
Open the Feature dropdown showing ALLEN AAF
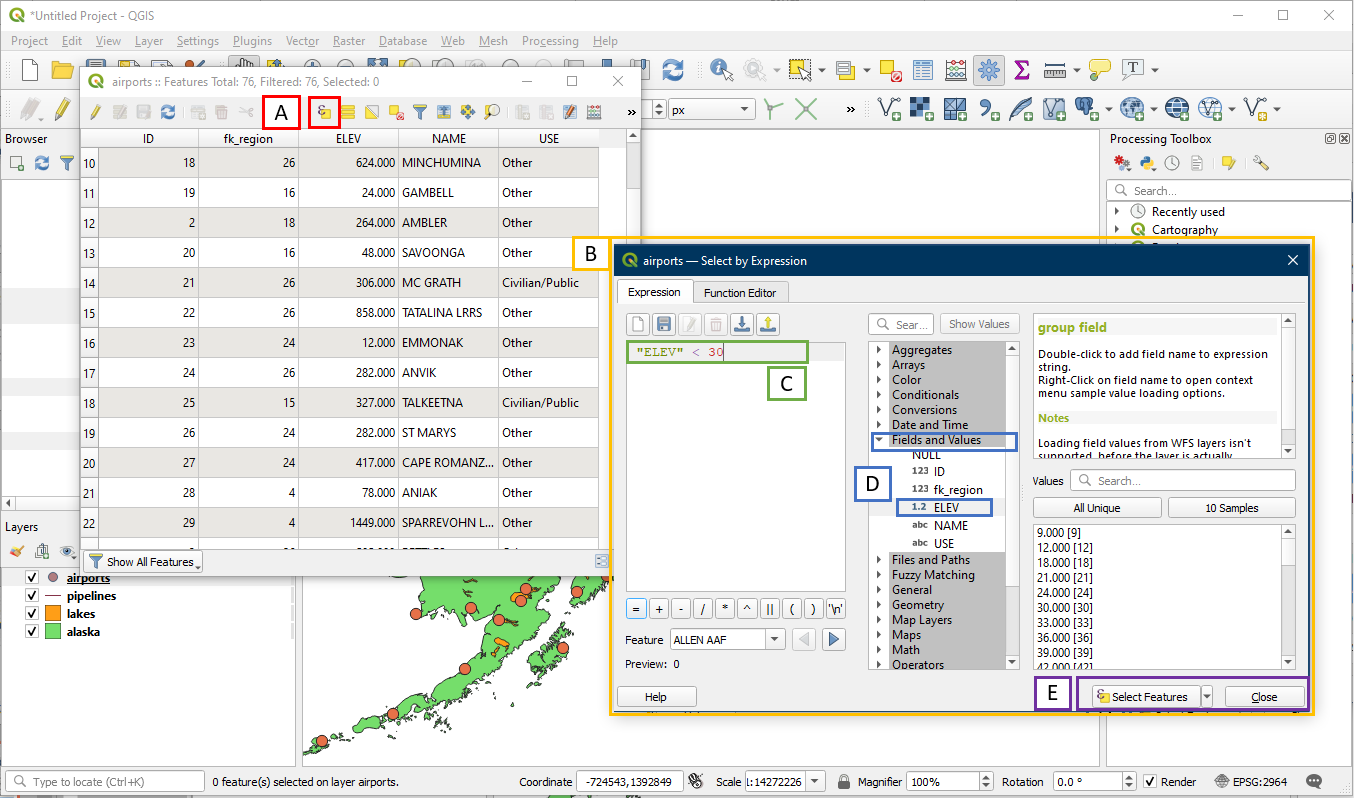tap(775, 640)
